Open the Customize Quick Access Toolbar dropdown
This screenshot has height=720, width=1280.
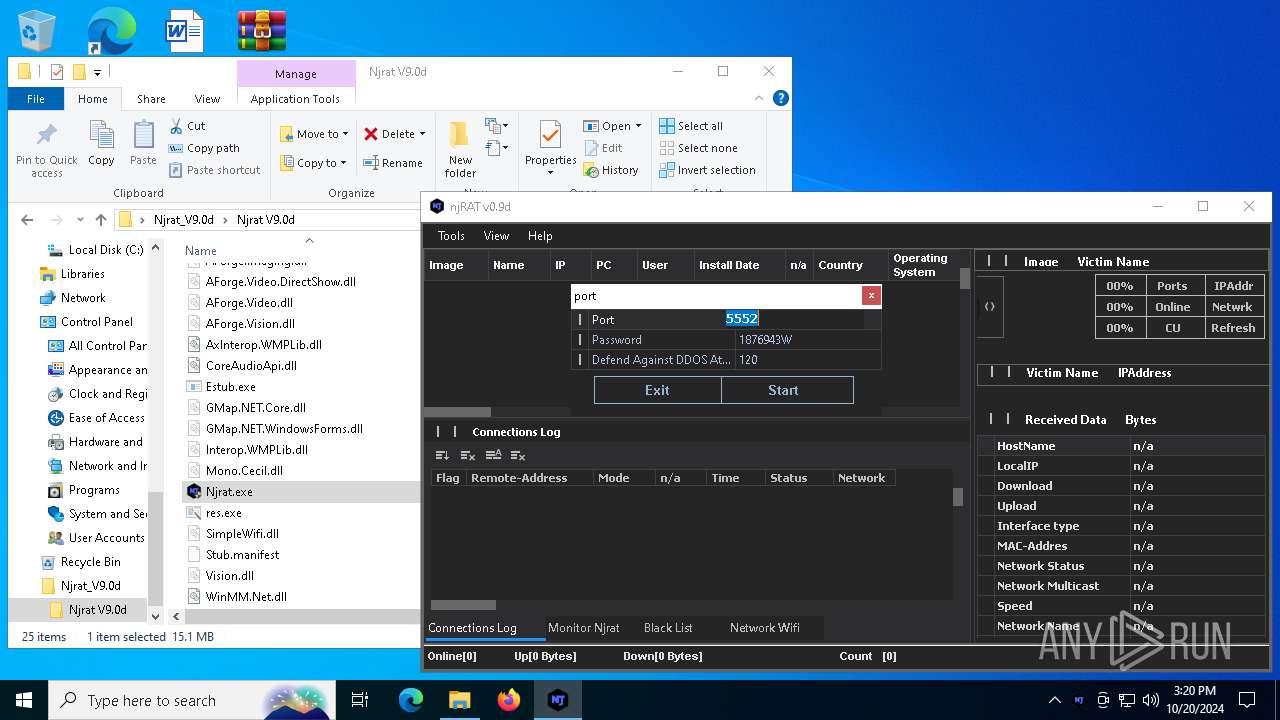(x=97, y=72)
